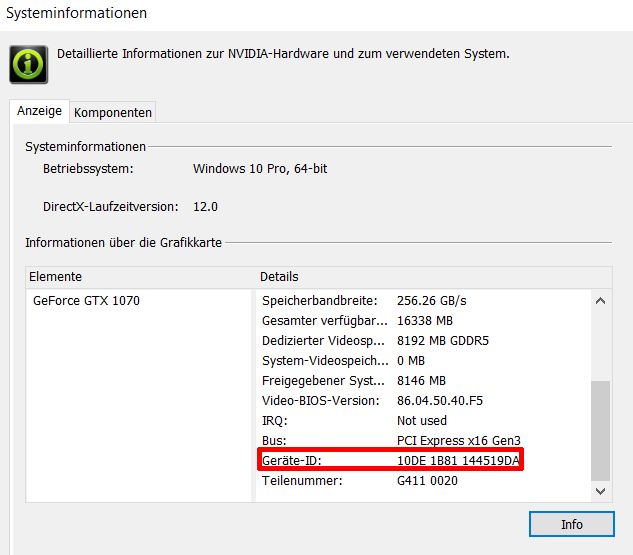Screen dimensions: 633x555
Task: Click the details list scroll-up arrow
Action: click(x=600, y=301)
